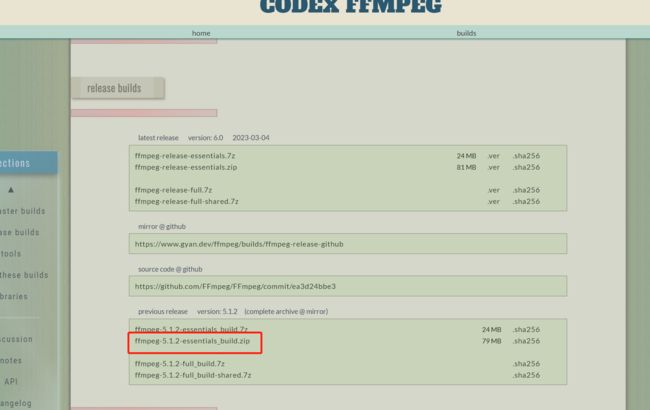
Task: Open the FFmpeg GitHub commit ea3d24bbe3 link
Action: click(235, 286)
